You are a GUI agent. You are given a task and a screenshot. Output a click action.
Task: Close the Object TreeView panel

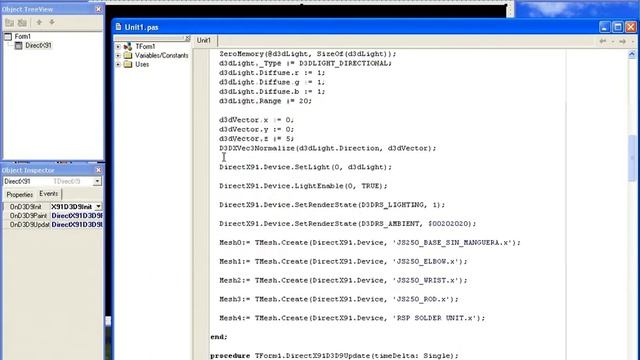pos(98,9)
